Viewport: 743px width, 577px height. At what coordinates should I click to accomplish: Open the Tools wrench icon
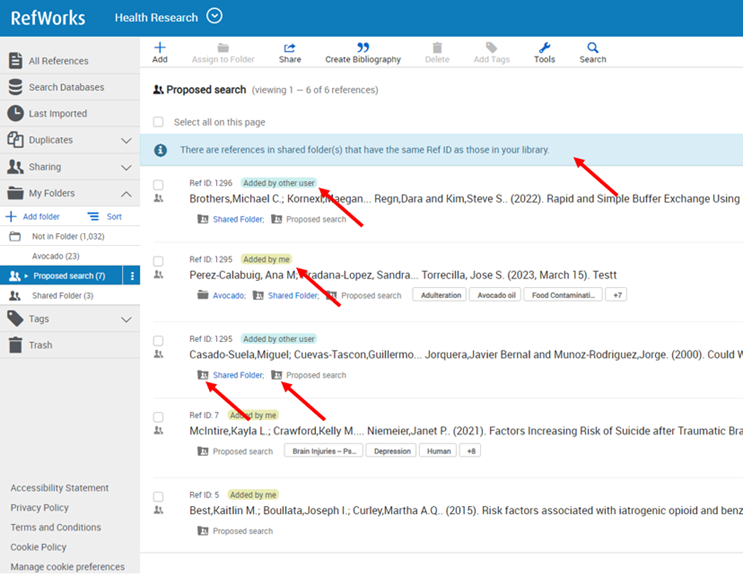coord(544,48)
